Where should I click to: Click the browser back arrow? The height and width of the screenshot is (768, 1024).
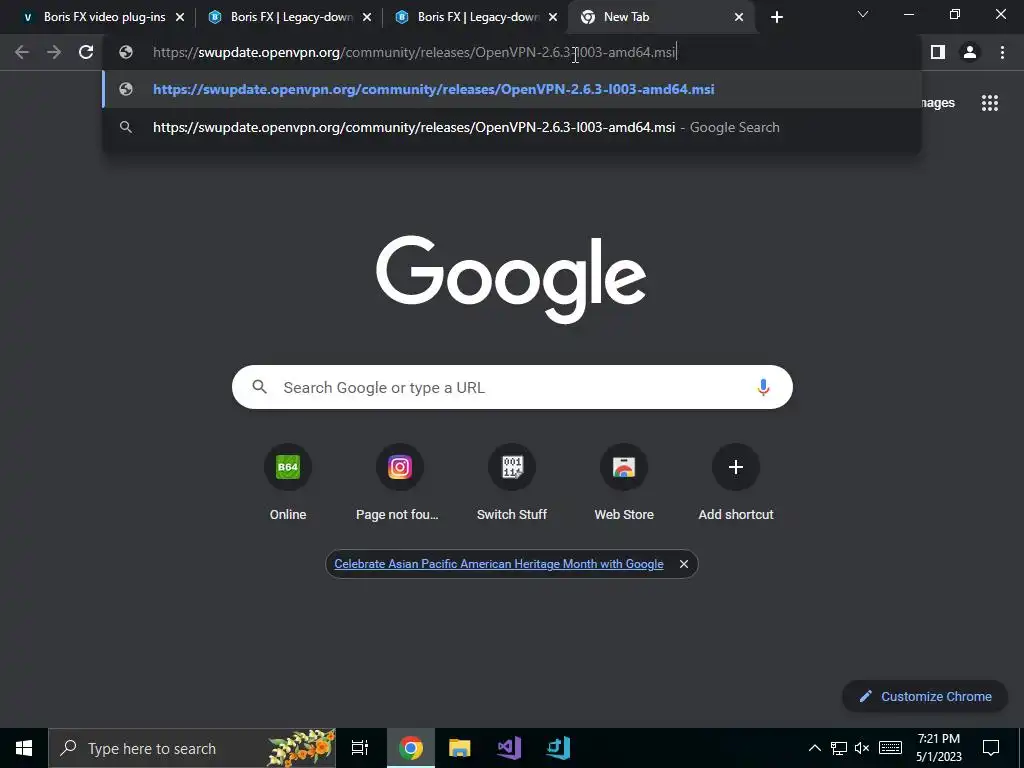pyautogui.click(x=22, y=52)
